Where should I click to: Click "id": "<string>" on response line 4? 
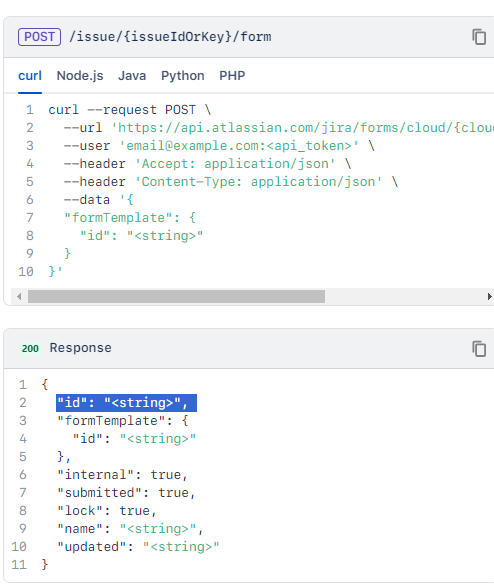134,439
